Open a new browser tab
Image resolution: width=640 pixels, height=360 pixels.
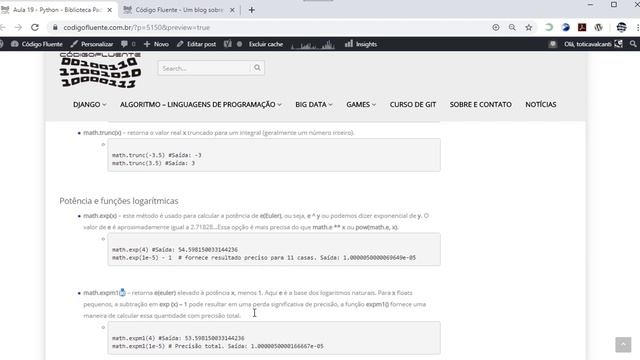[x=251, y=10]
